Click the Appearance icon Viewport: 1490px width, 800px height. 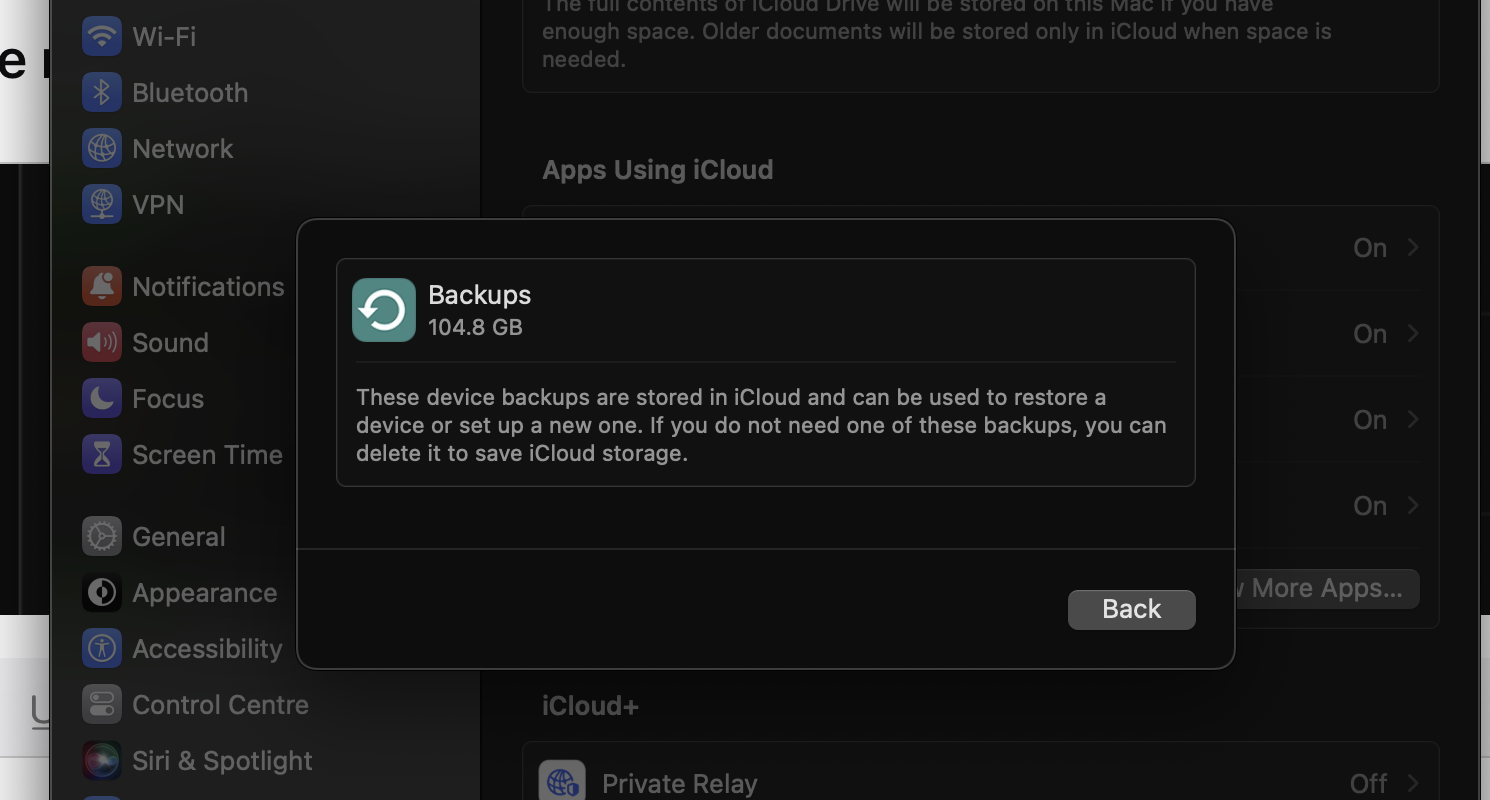tap(101, 593)
